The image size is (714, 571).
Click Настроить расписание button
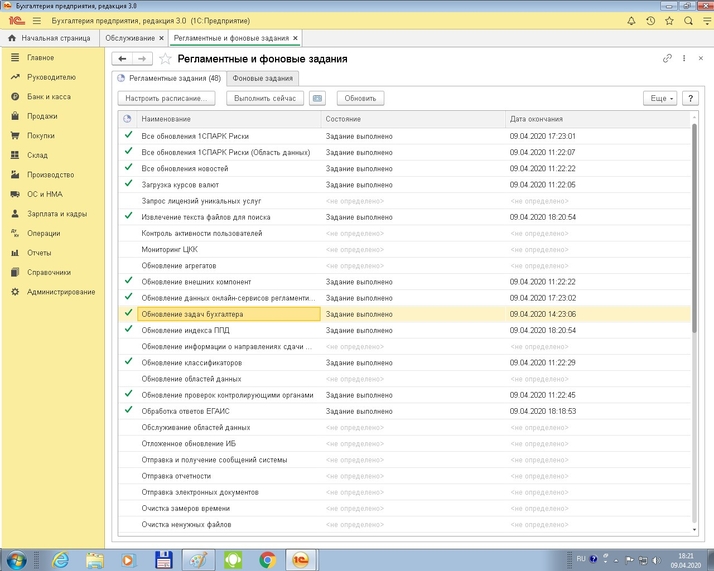tap(167, 98)
